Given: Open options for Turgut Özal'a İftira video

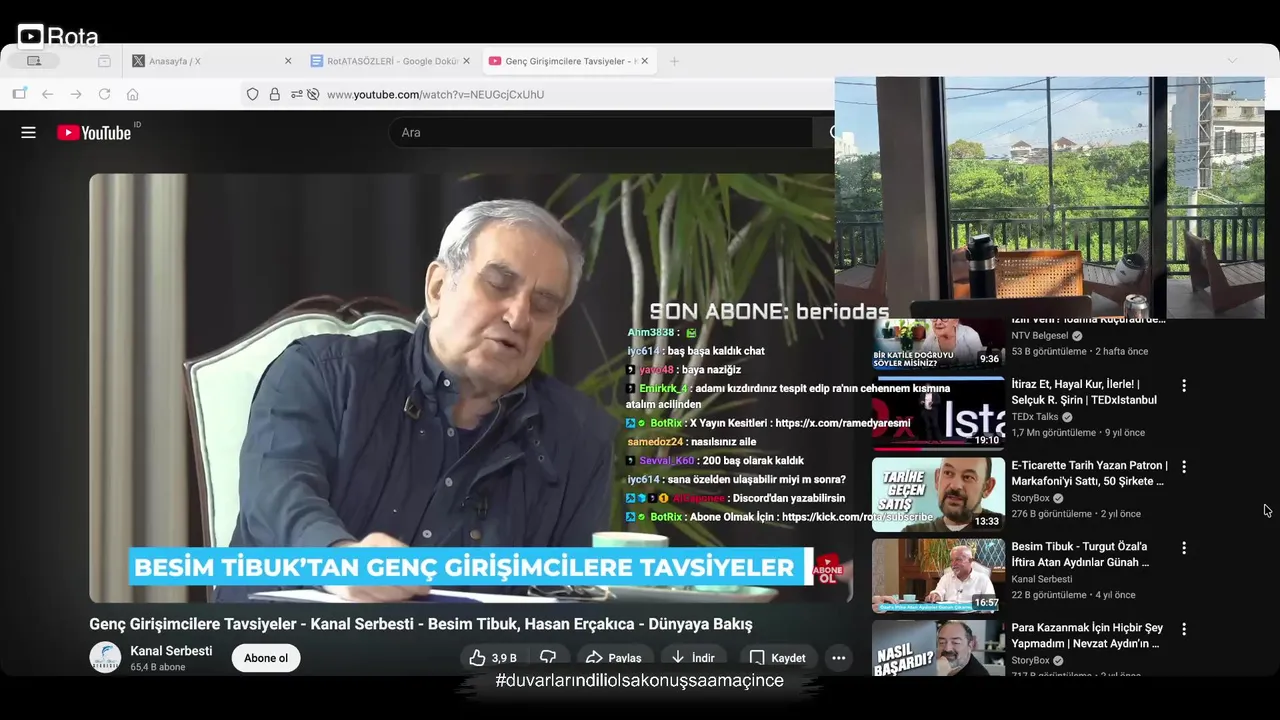Looking at the screenshot, I should coord(1184,548).
